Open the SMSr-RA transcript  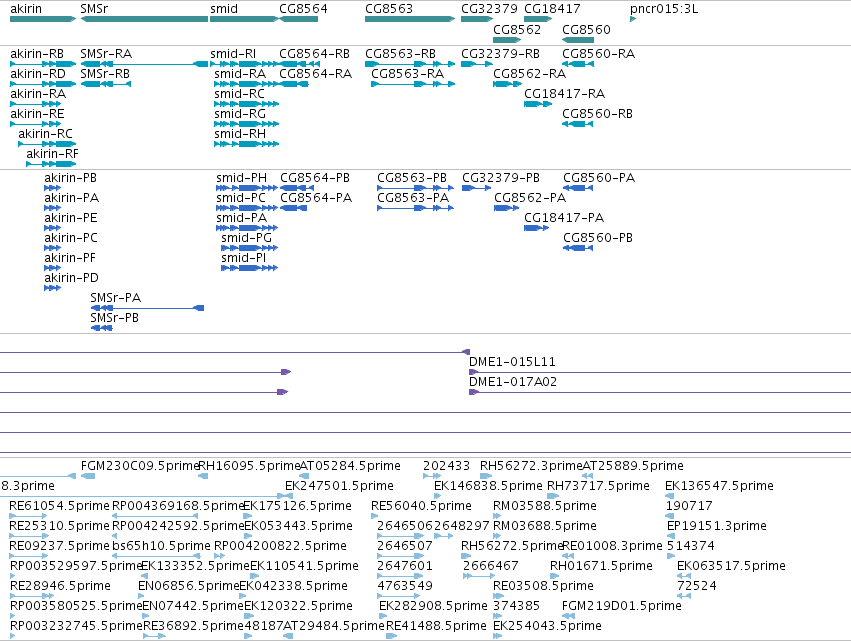(144, 64)
